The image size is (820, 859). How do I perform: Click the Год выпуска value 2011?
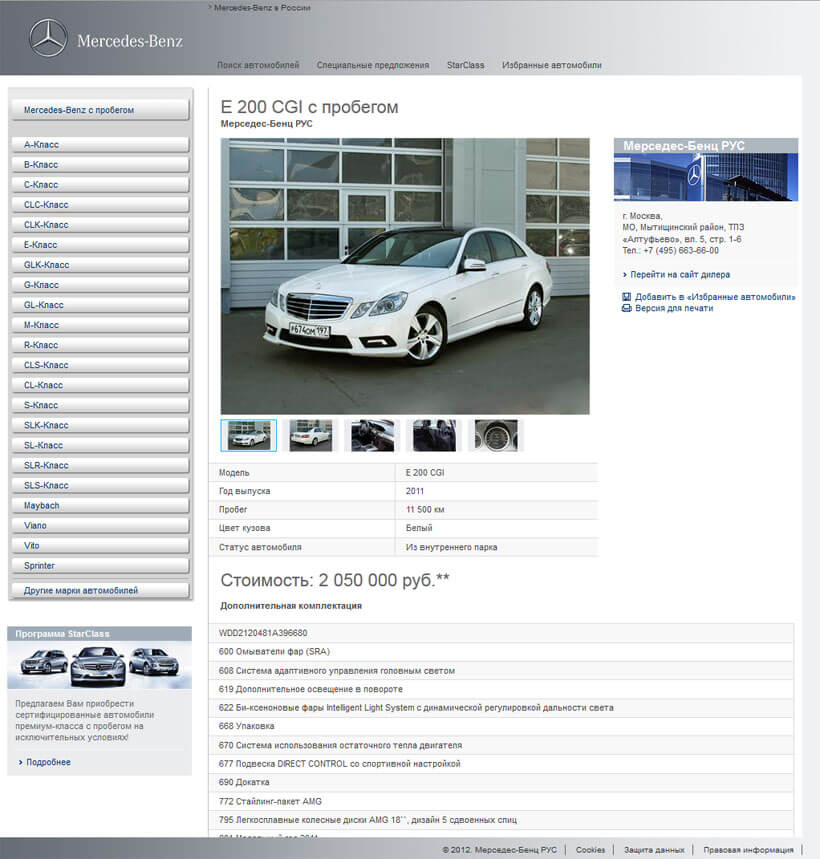[415, 491]
